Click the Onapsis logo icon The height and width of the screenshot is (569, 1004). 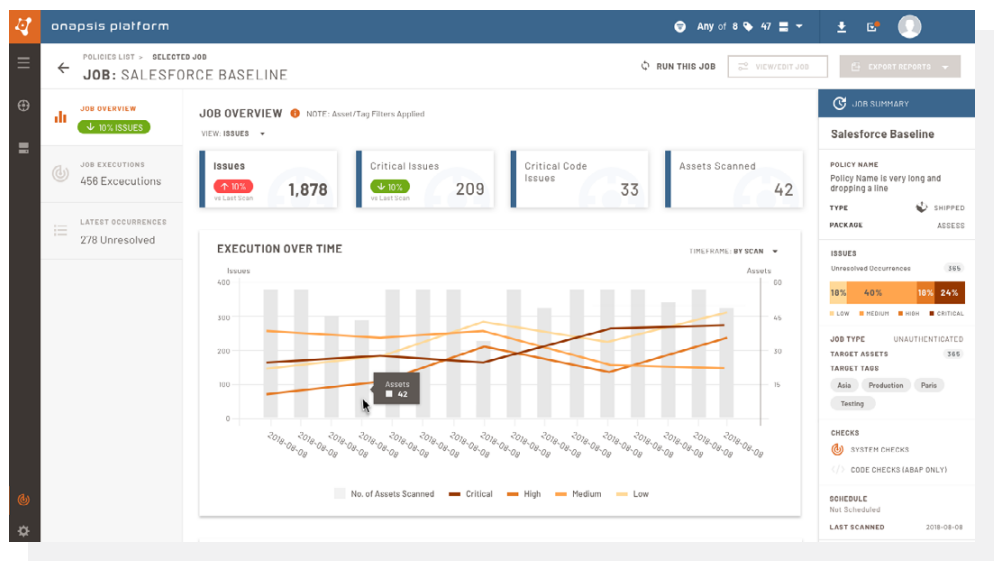(24, 26)
